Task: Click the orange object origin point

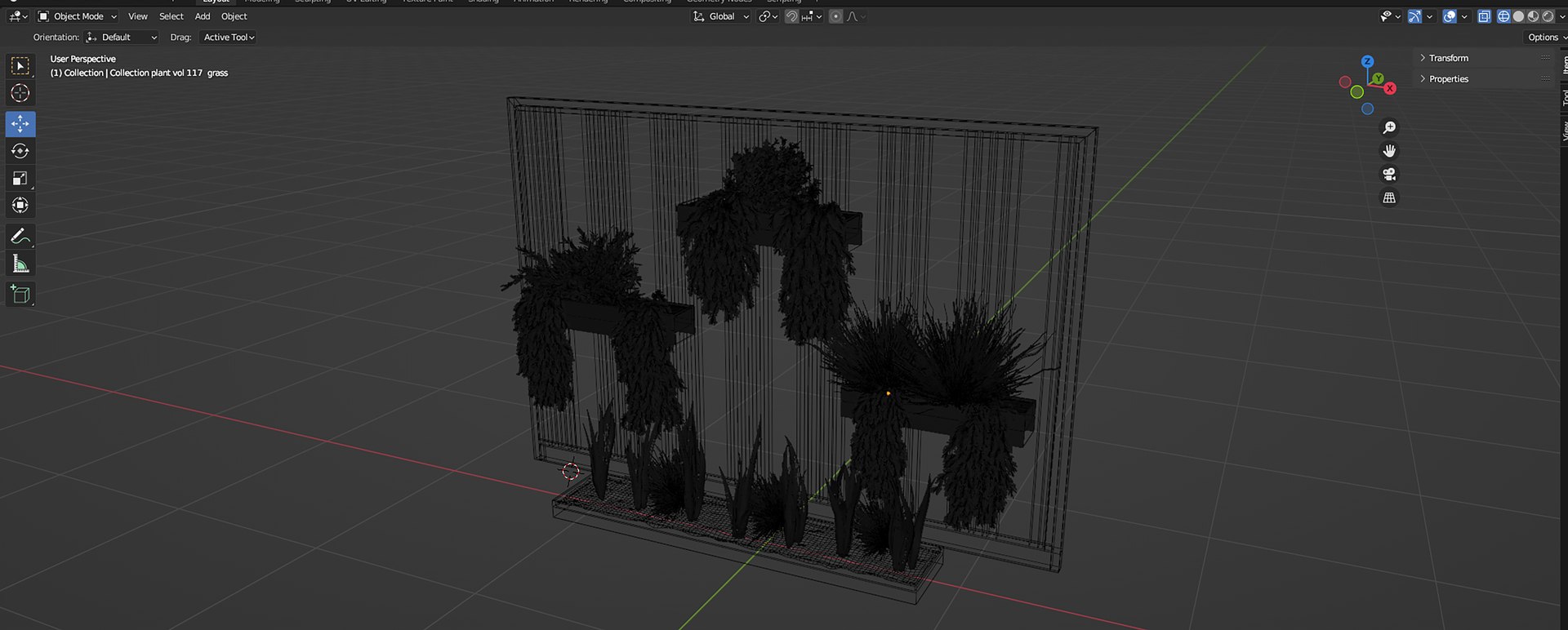Action: 888,393
